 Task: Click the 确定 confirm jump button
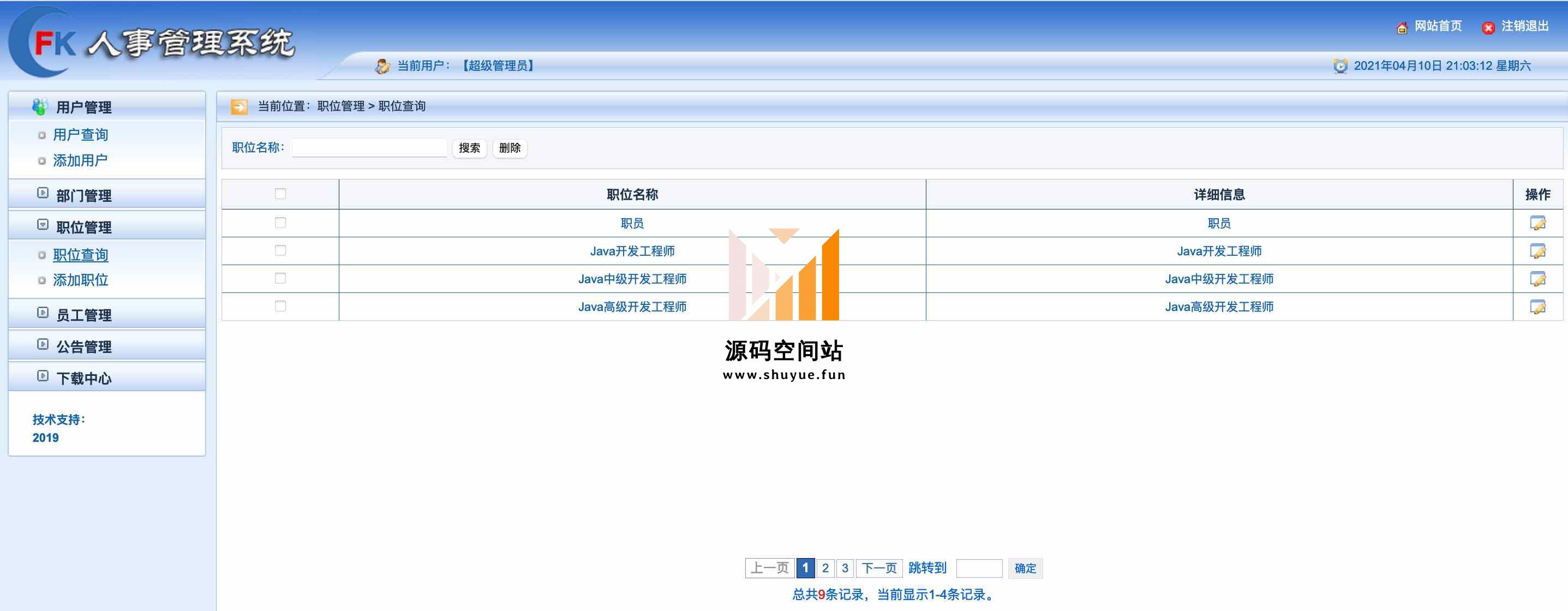tap(1025, 568)
